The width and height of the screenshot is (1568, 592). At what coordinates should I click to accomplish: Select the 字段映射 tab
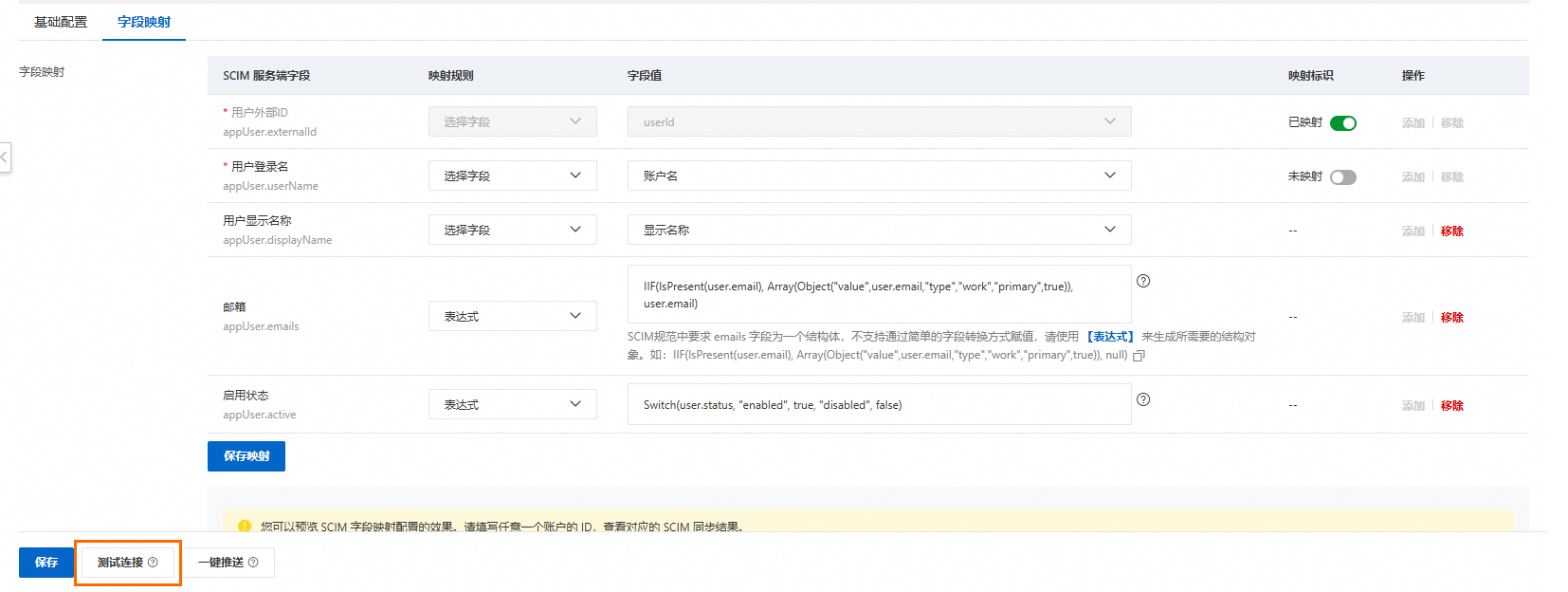pyautogui.click(x=144, y=22)
